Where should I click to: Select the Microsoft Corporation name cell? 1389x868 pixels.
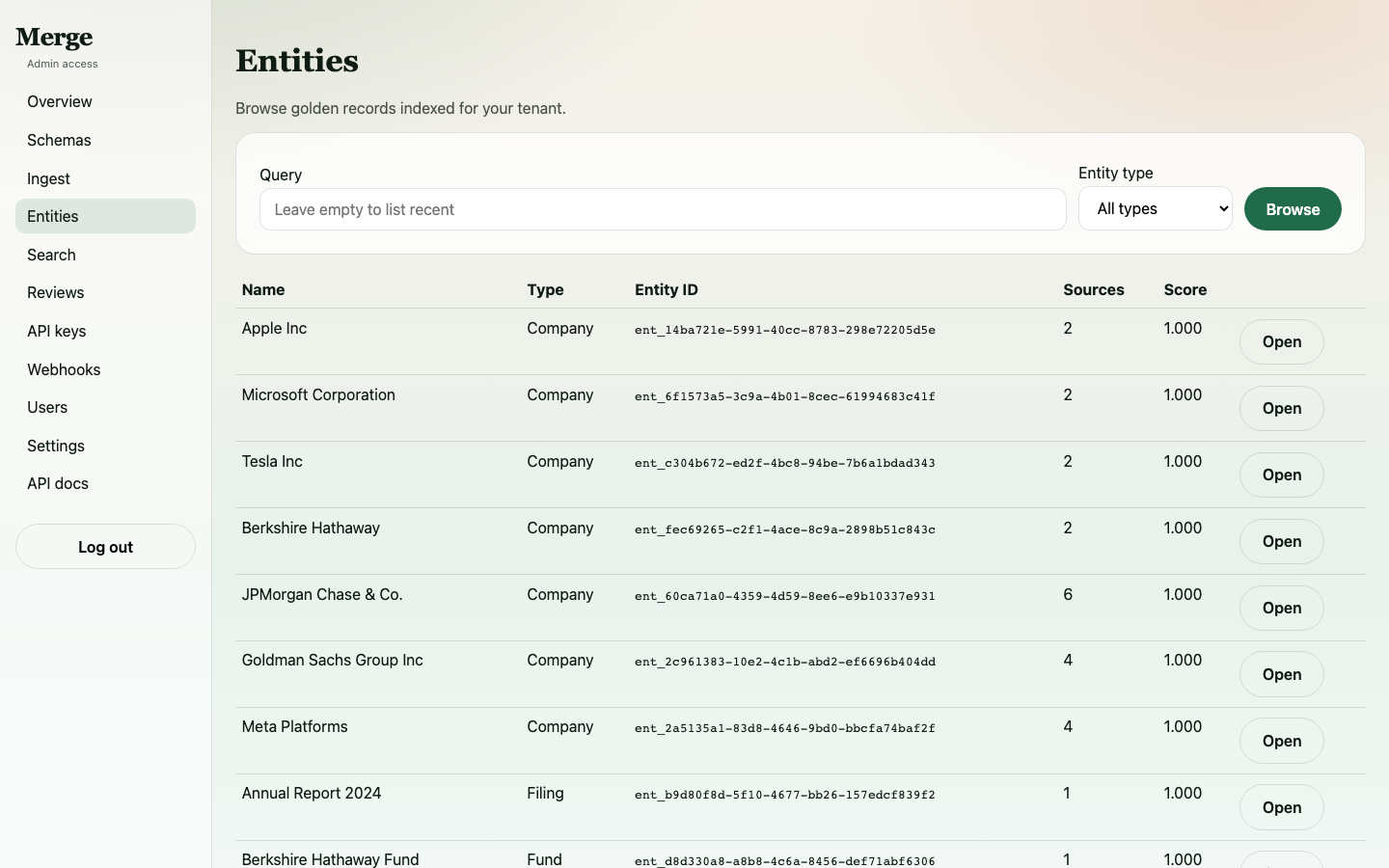tap(318, 394)
